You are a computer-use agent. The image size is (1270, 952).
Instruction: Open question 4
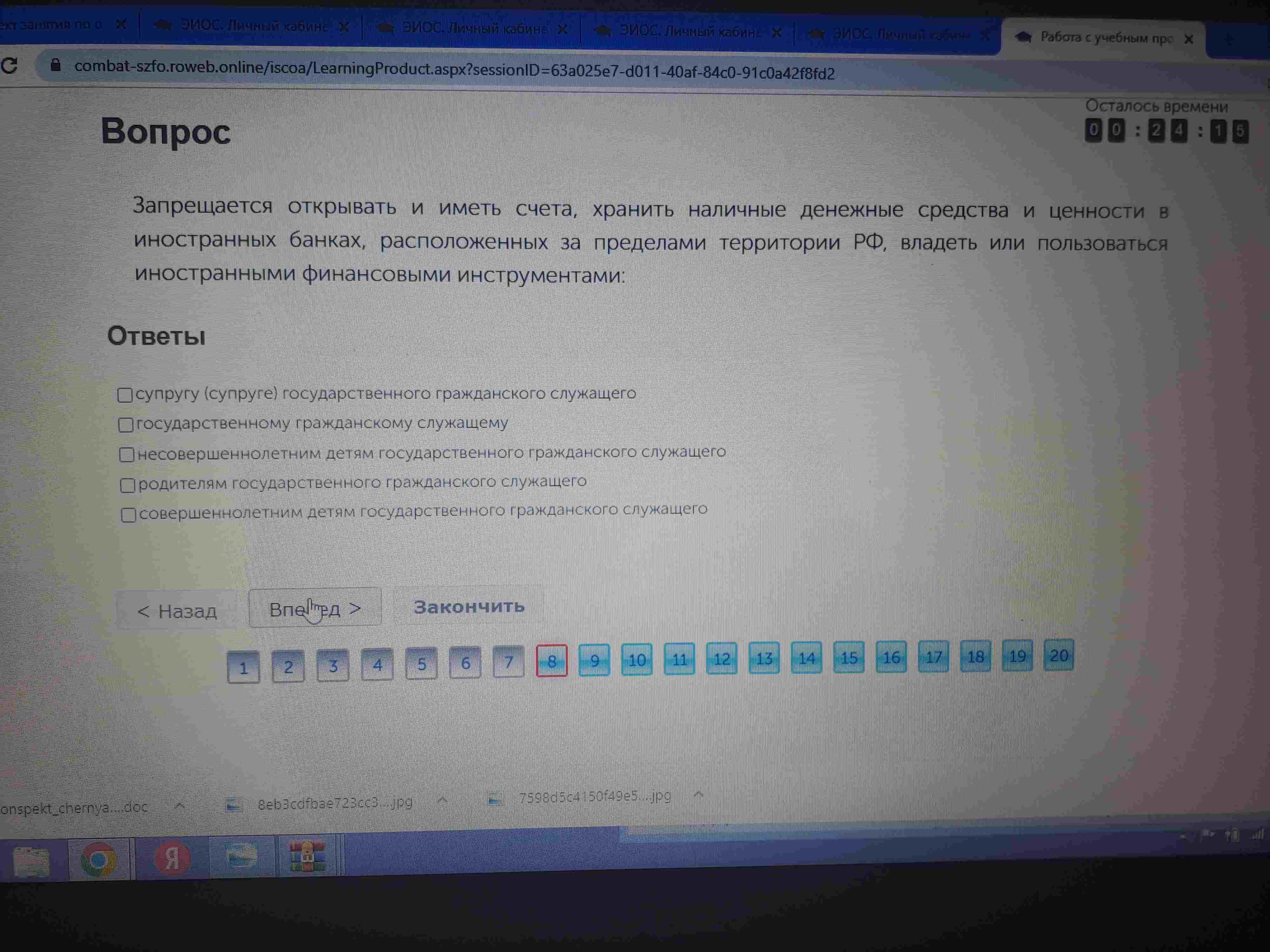point(377,664)
